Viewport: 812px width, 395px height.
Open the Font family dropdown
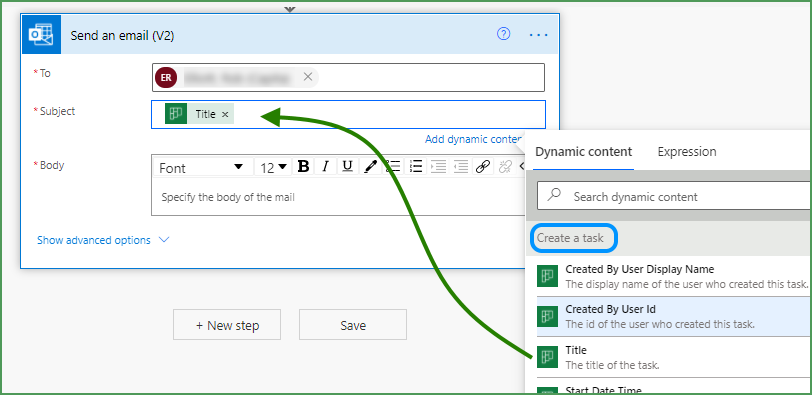tap(203, 167)
